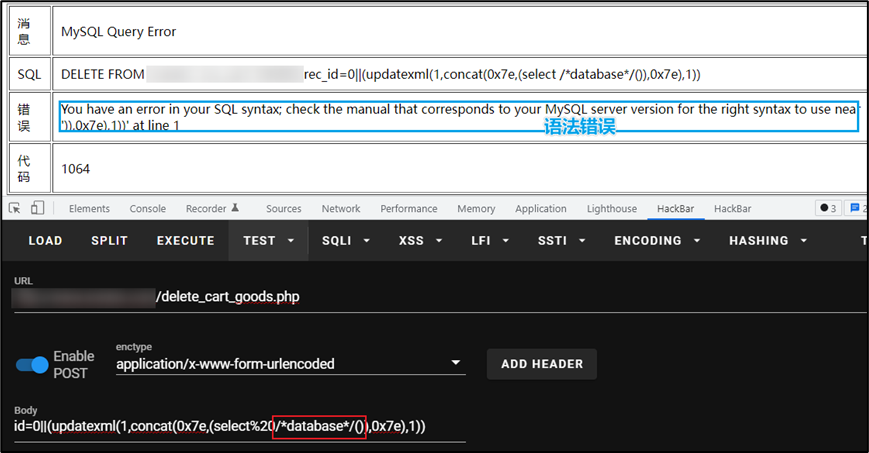Toggle the Enable POST switch
This screenshot has width=869, height=453.
(x=32, y=365)
